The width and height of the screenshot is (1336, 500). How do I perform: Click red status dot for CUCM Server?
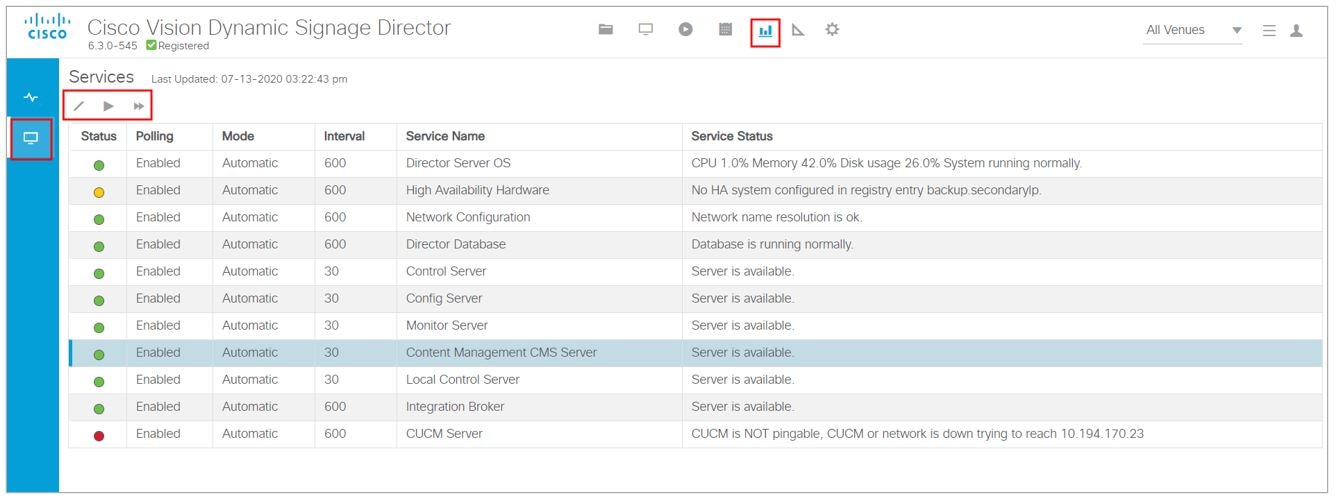coord(99,436)
